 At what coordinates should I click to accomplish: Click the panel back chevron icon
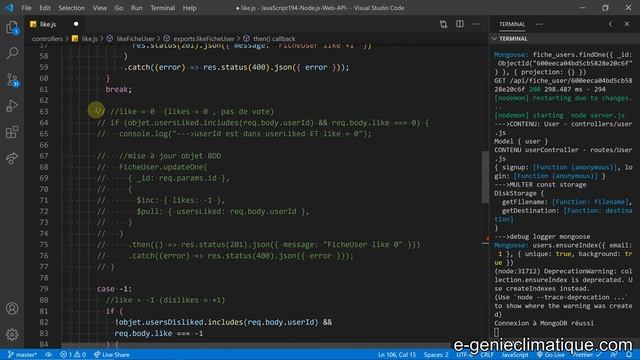pyautogui.click(x=611, y=24)
